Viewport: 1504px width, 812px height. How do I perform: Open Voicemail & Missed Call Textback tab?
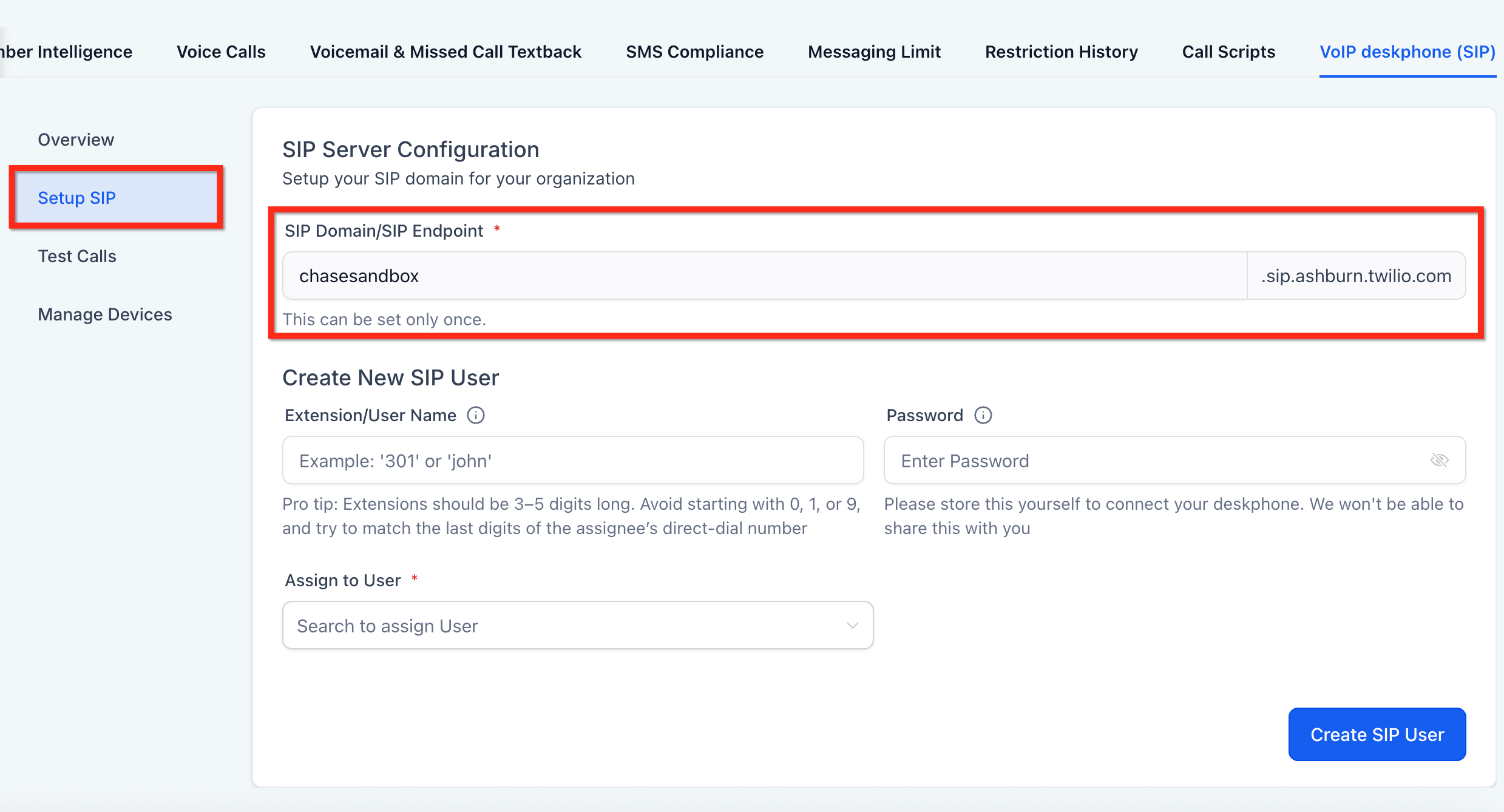(x=445, y=52)
